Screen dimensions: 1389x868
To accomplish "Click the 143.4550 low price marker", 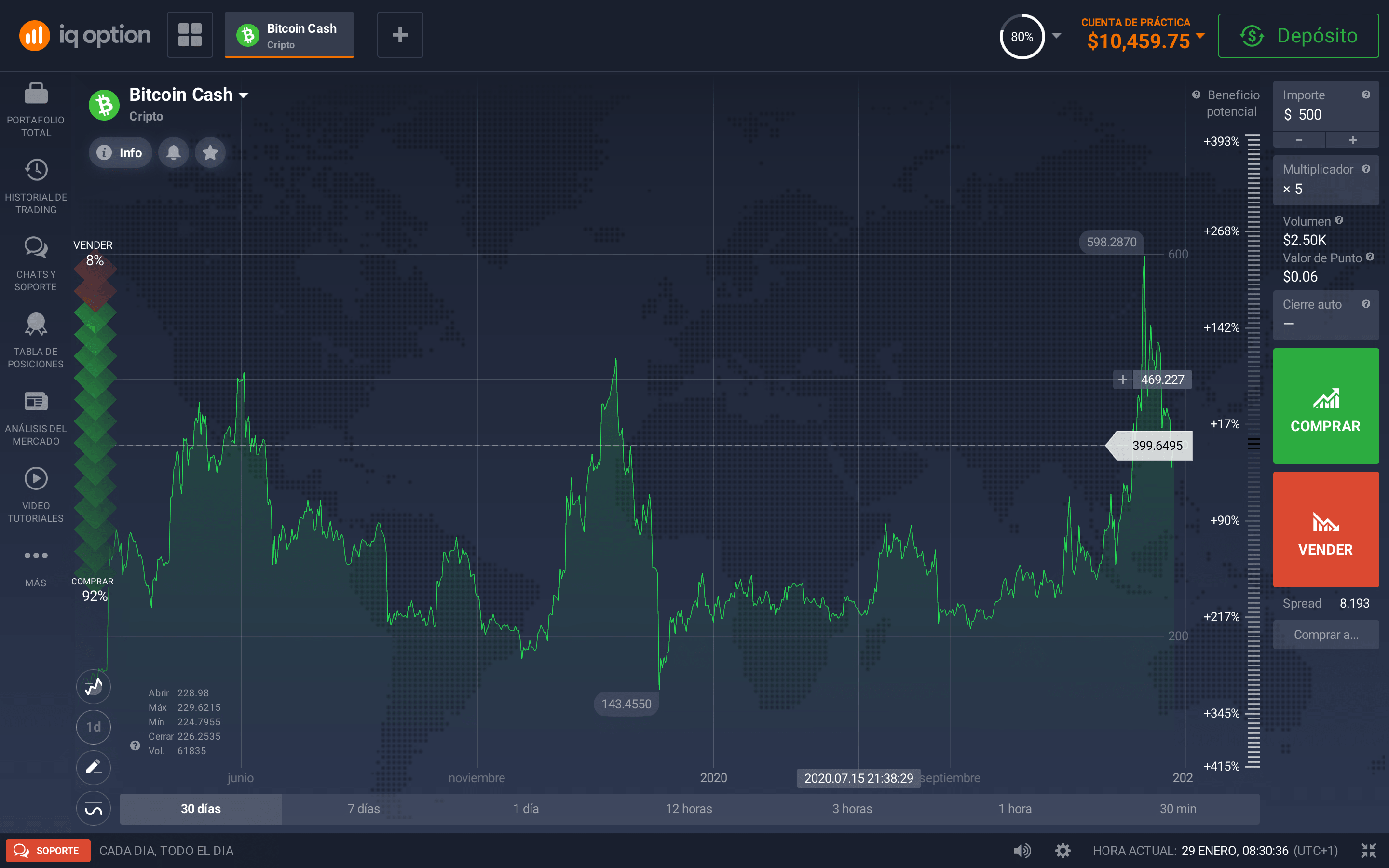I will pos(626,704).
